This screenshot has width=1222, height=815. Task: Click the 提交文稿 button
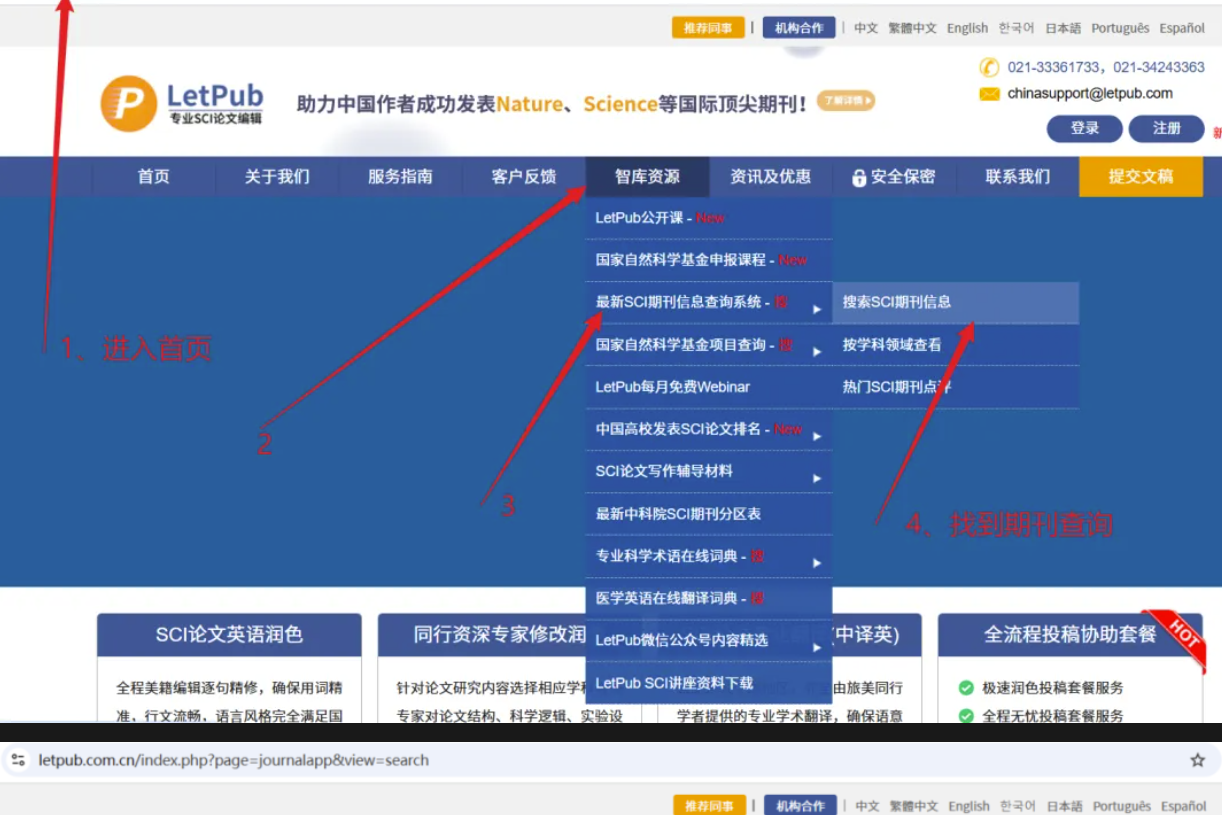1141,177
